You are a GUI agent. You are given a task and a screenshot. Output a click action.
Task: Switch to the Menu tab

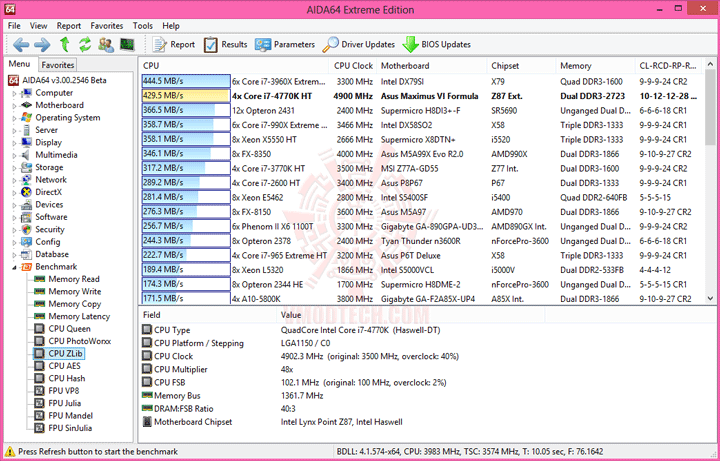click(x=19, y=64)
